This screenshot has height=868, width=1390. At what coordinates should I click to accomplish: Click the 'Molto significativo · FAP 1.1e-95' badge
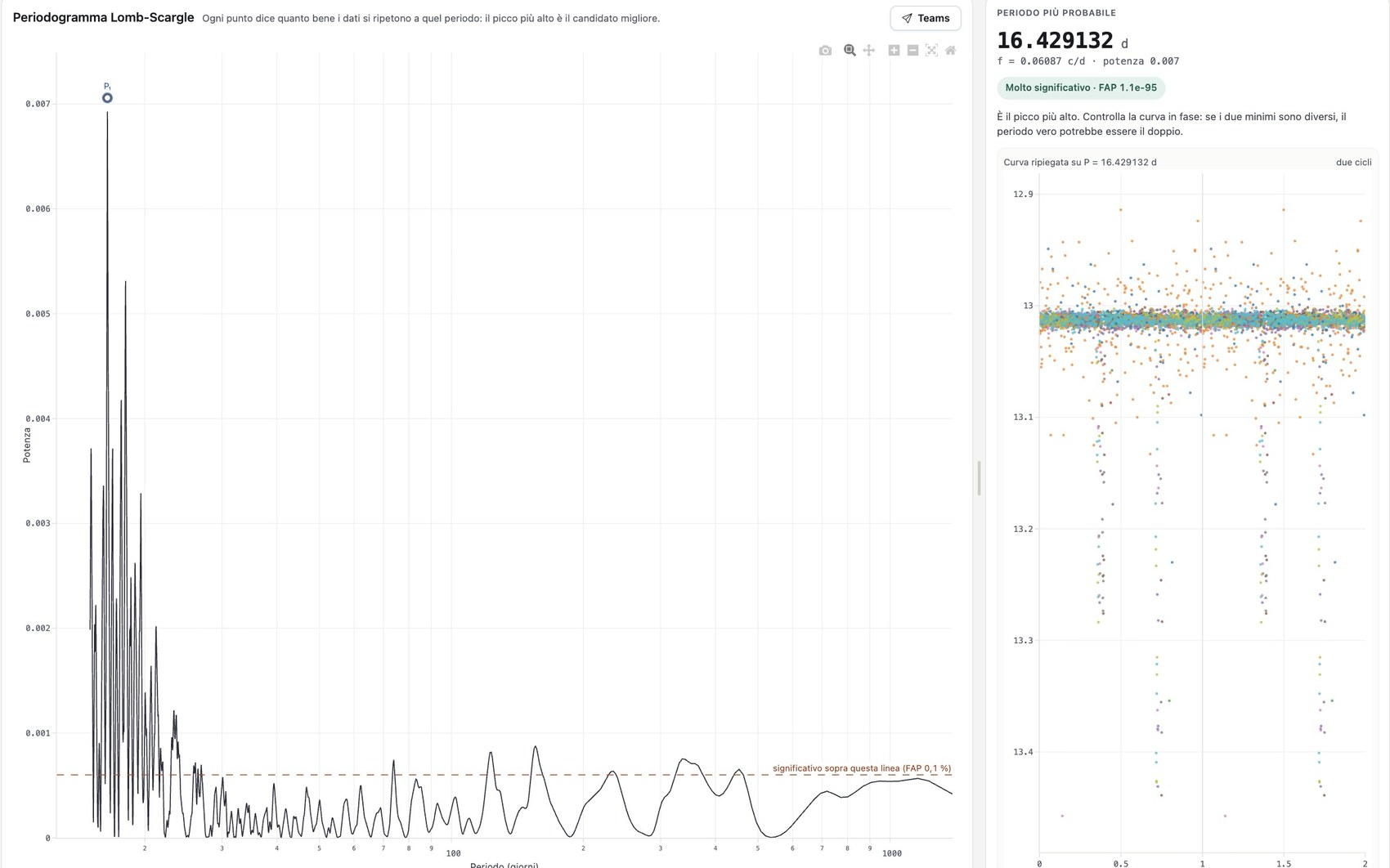coord(1081,87)
